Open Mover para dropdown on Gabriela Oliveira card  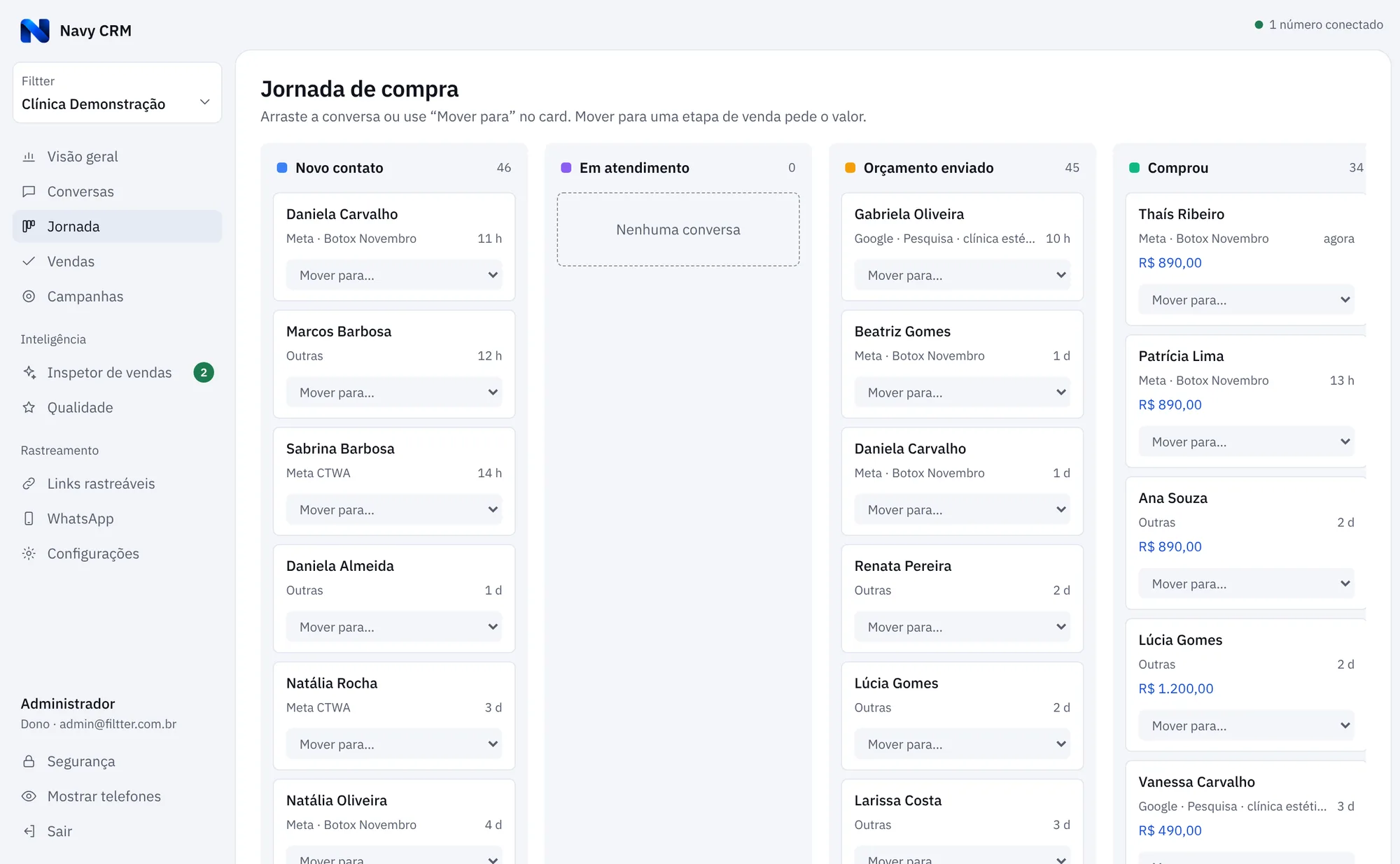[962, 275]
